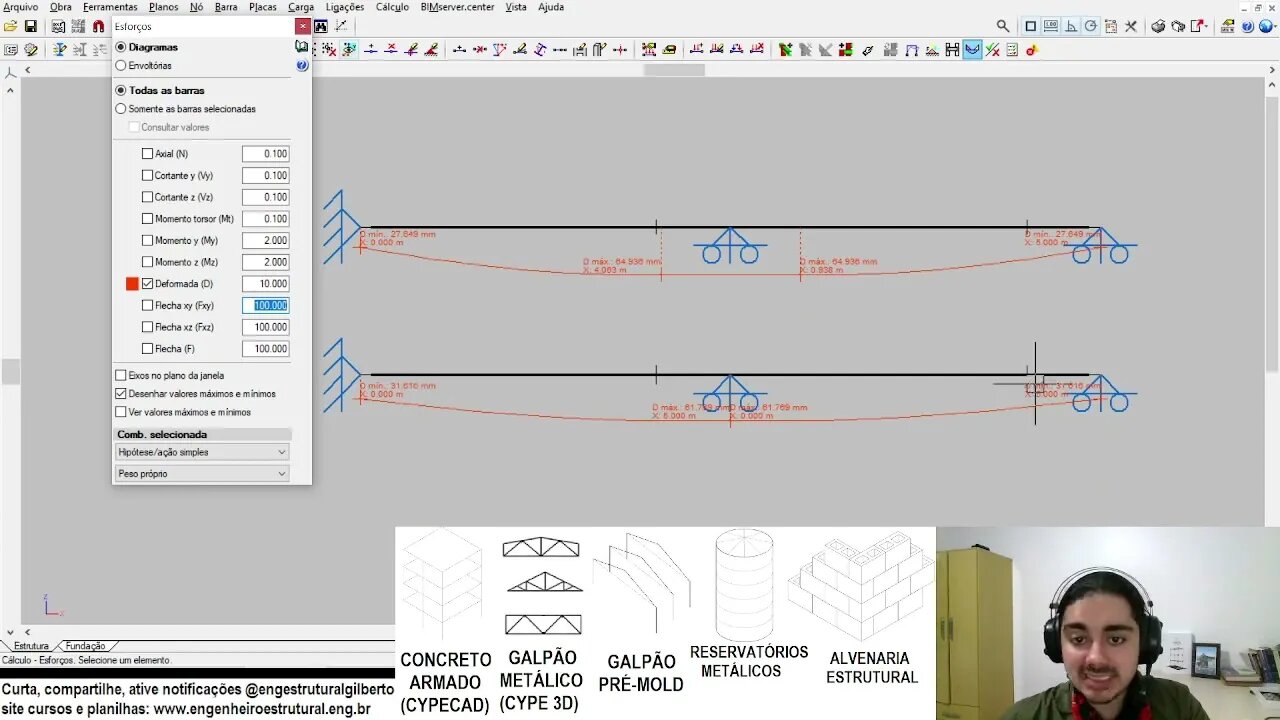This screenshot has height=720, width=1280.
Task: Click the circular redraw icon
Action: coord(1091,26)
